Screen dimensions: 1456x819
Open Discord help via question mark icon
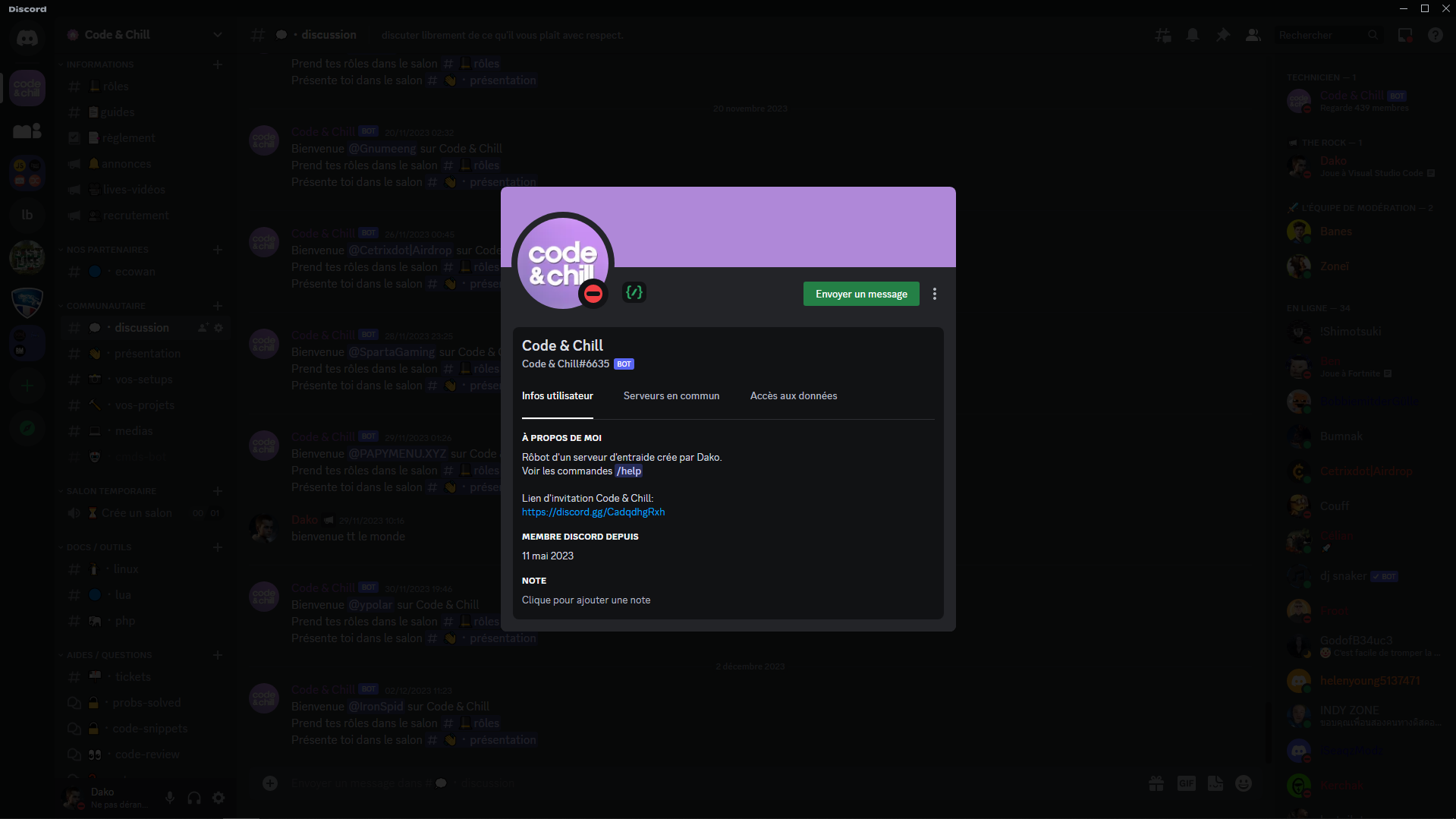[1435, 35]
